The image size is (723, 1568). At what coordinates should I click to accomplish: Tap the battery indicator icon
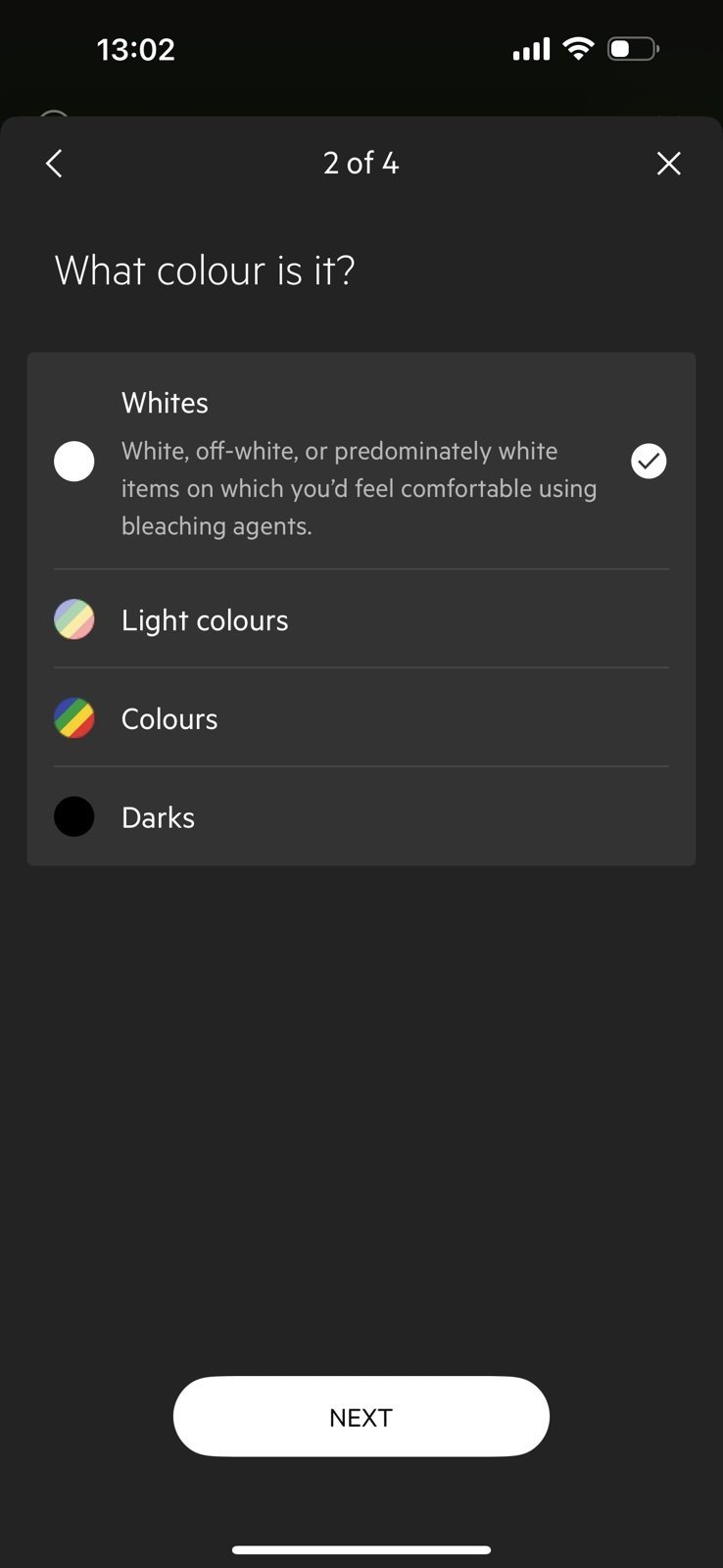coord(633,49)
